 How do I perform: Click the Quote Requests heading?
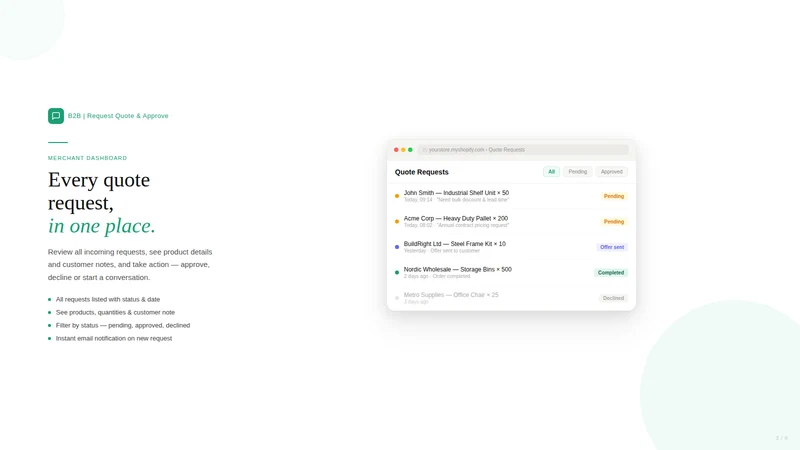click(421, 172)
